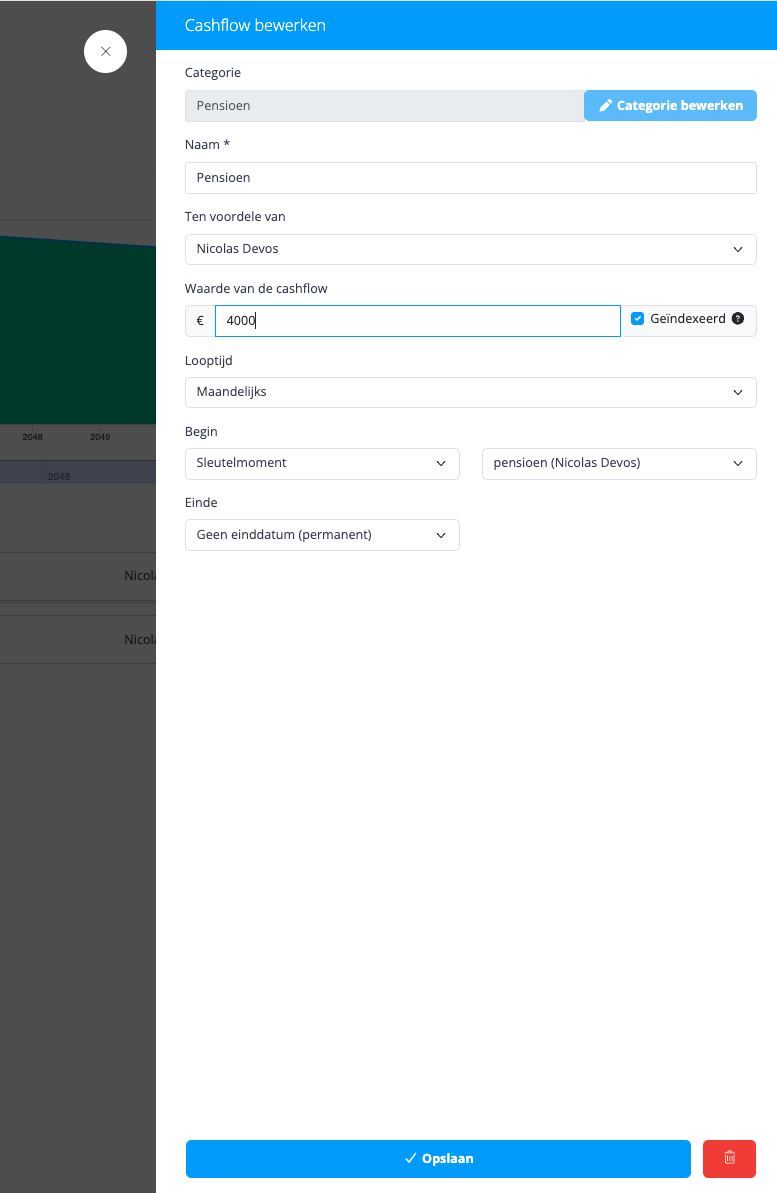Click the Categorie bewerken button

(x=670, y=106)
